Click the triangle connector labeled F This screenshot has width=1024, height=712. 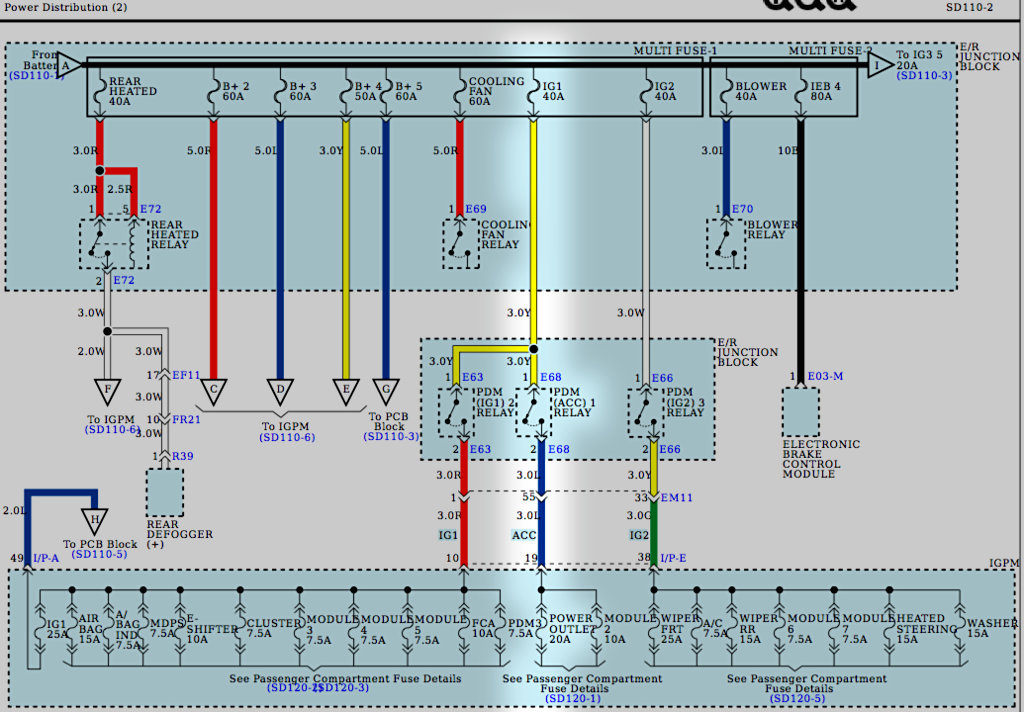pyautogui.click(x=107, y=387)
